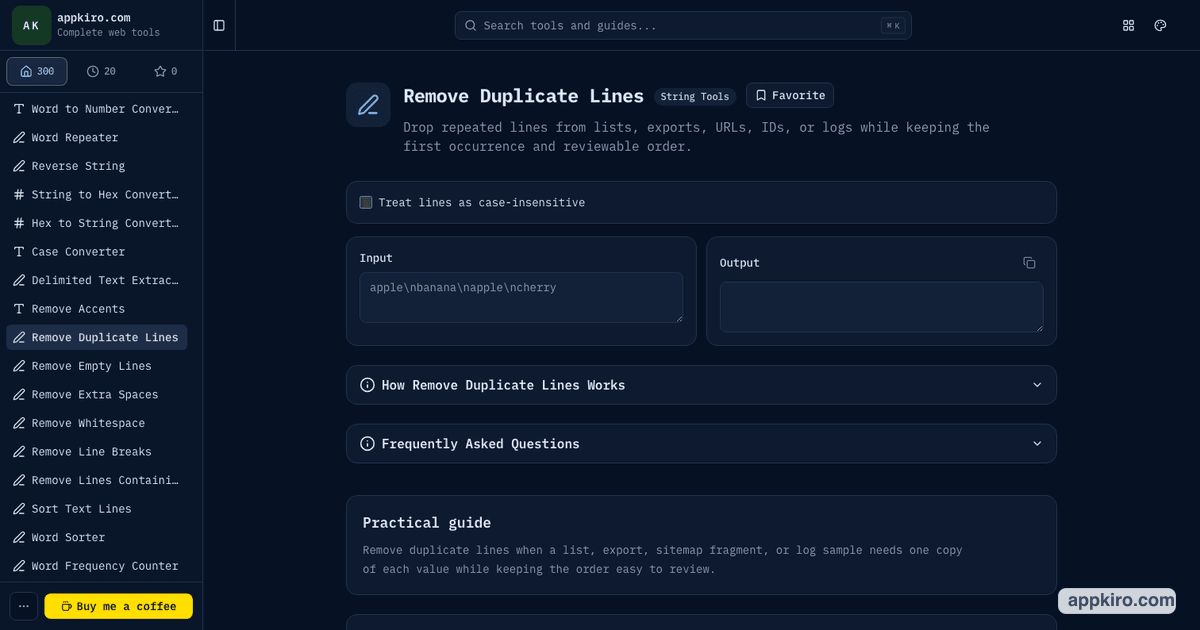Click the ⌘K shortcut badge
The height and width of the screenshot is (630, 1200).
(x=893, y=26)
